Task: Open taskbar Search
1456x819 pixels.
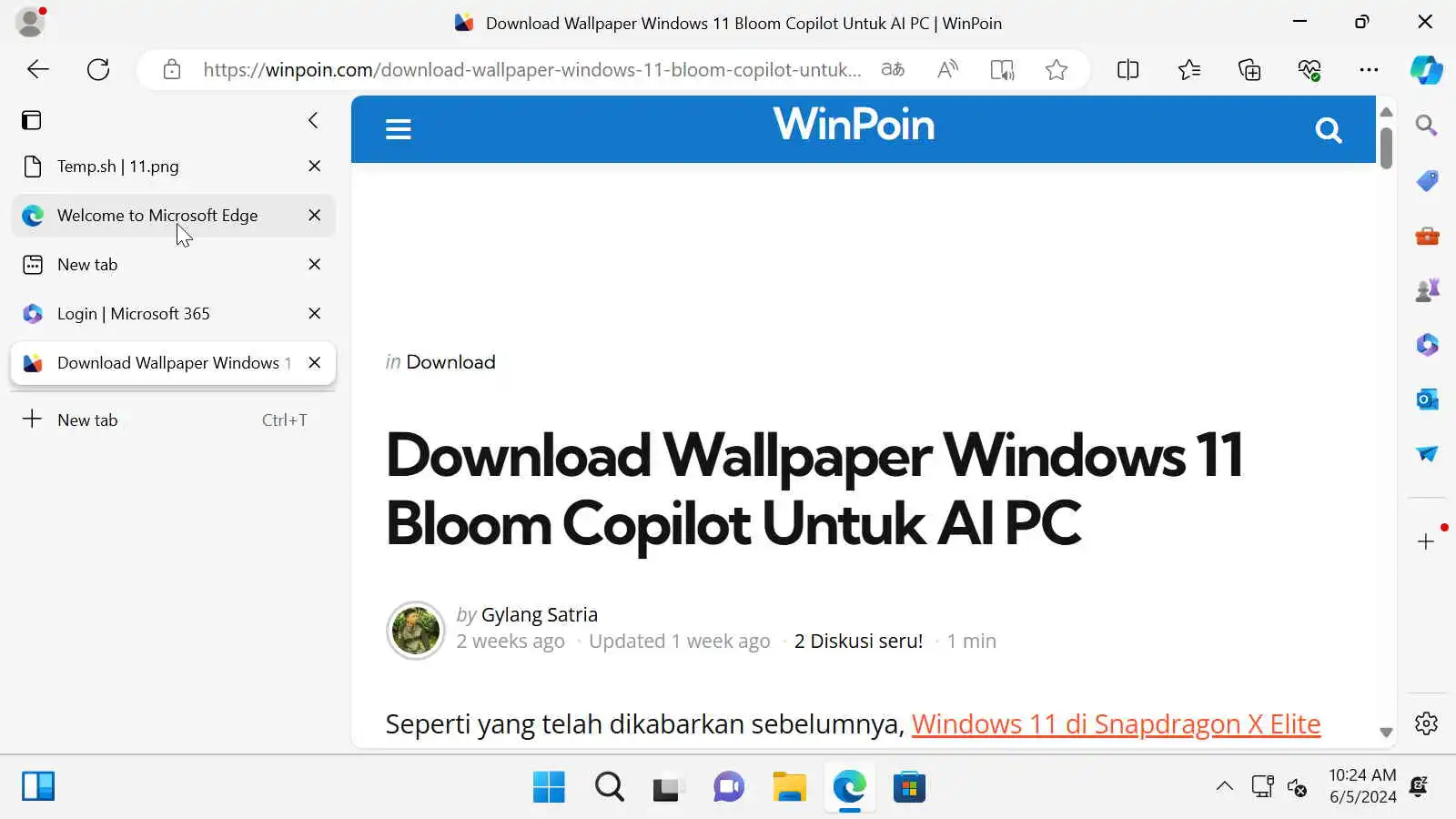Action: (609, 787)
